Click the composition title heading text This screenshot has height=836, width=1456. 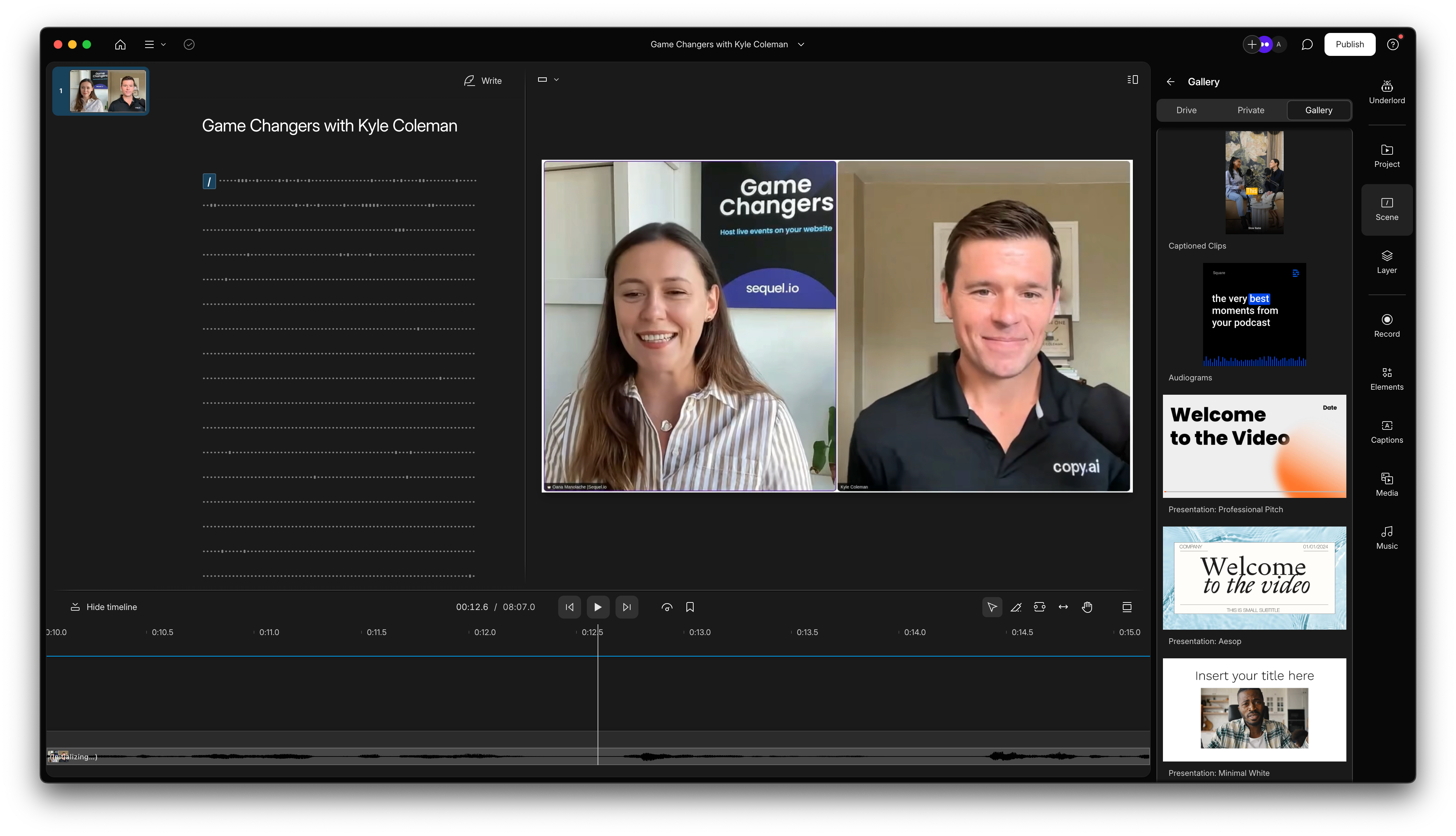tap(330, 125)
